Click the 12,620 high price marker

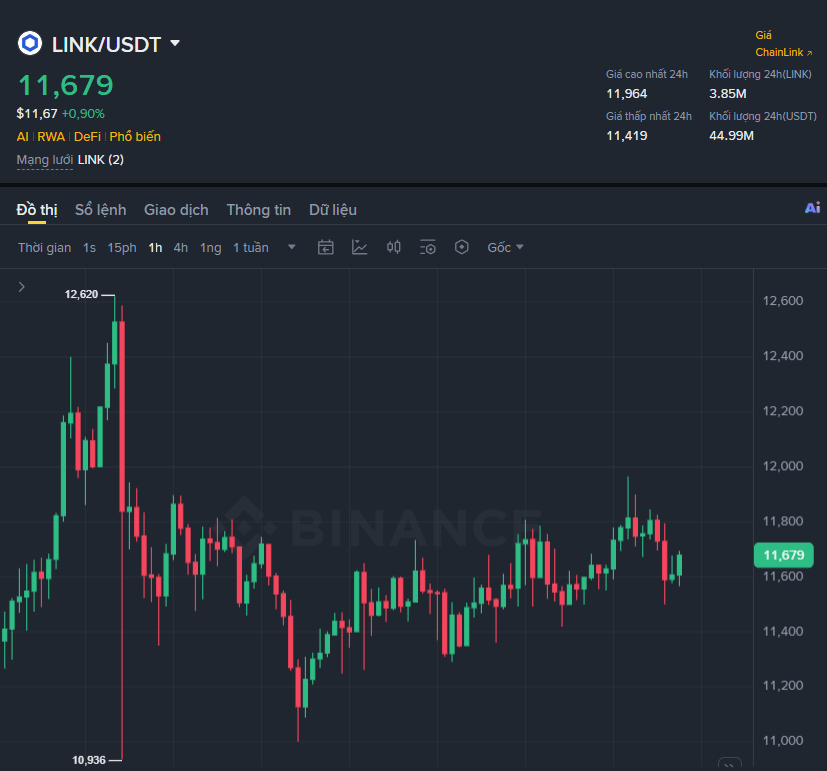81,294
